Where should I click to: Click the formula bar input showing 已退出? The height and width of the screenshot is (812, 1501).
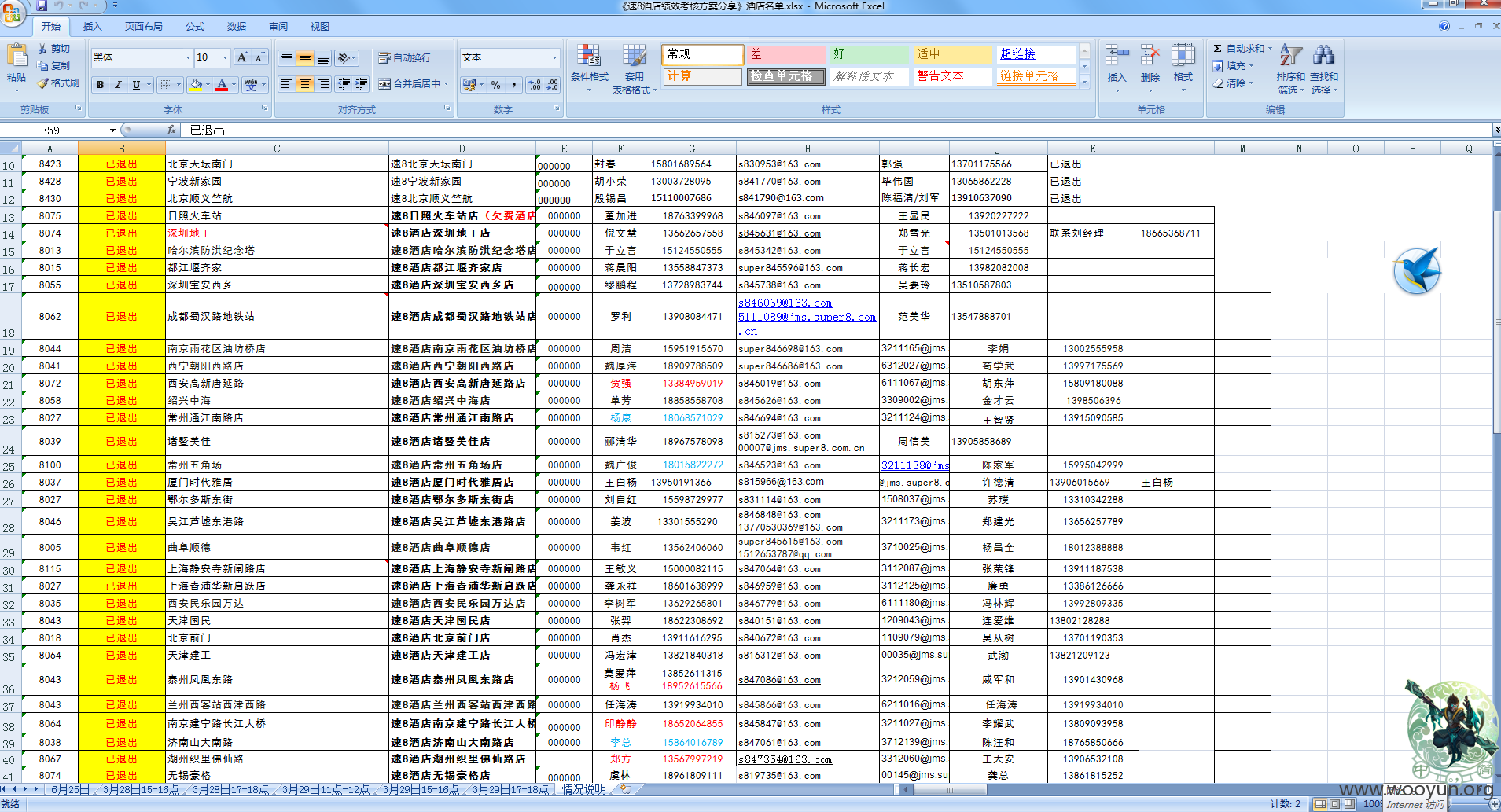point(837,130)
